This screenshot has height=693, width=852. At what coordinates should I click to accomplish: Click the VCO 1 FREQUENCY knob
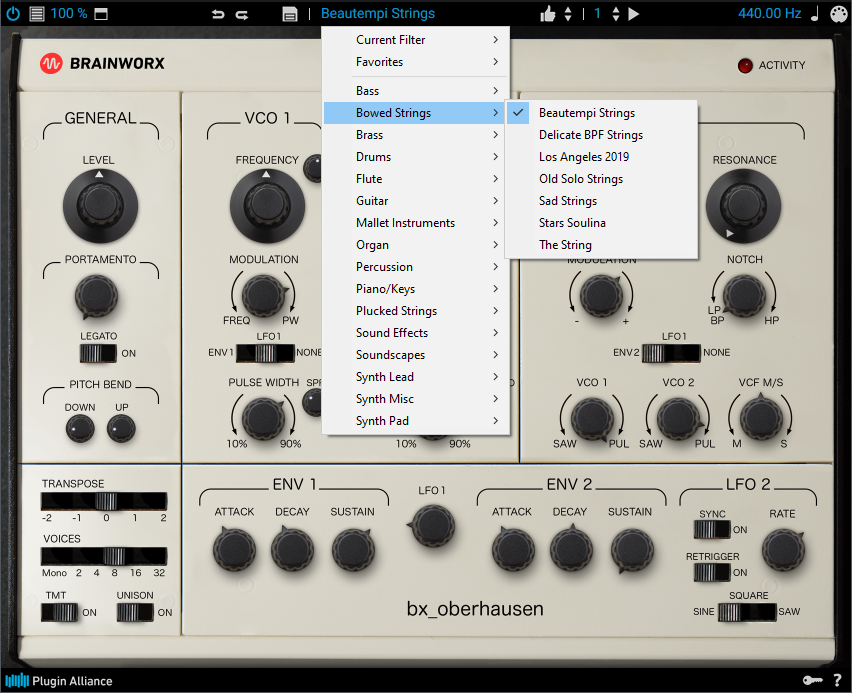tap(267, 206)
